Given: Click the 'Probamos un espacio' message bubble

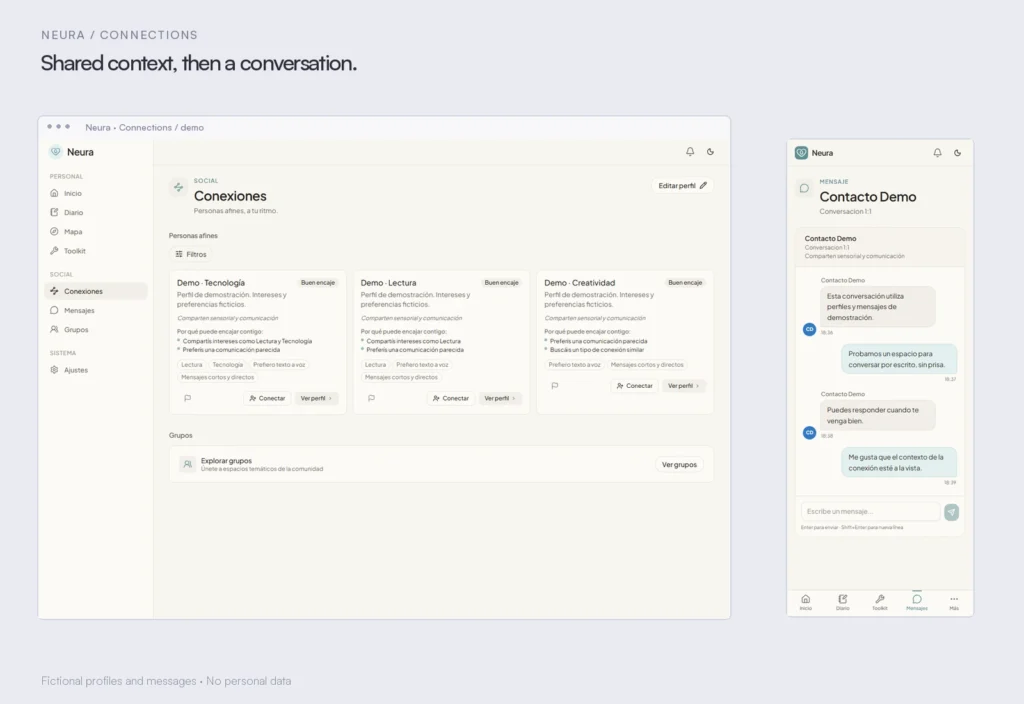Looking at the screenshot, I should 899,359.
